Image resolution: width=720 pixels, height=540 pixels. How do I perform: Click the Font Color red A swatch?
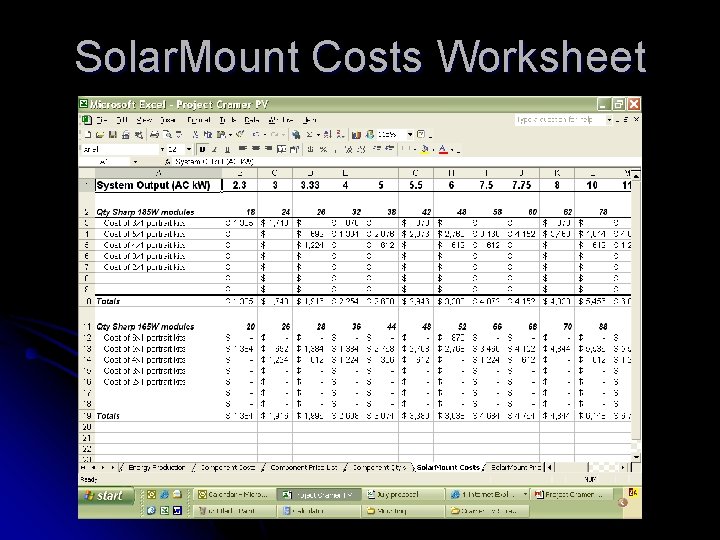tap(443, 149)
